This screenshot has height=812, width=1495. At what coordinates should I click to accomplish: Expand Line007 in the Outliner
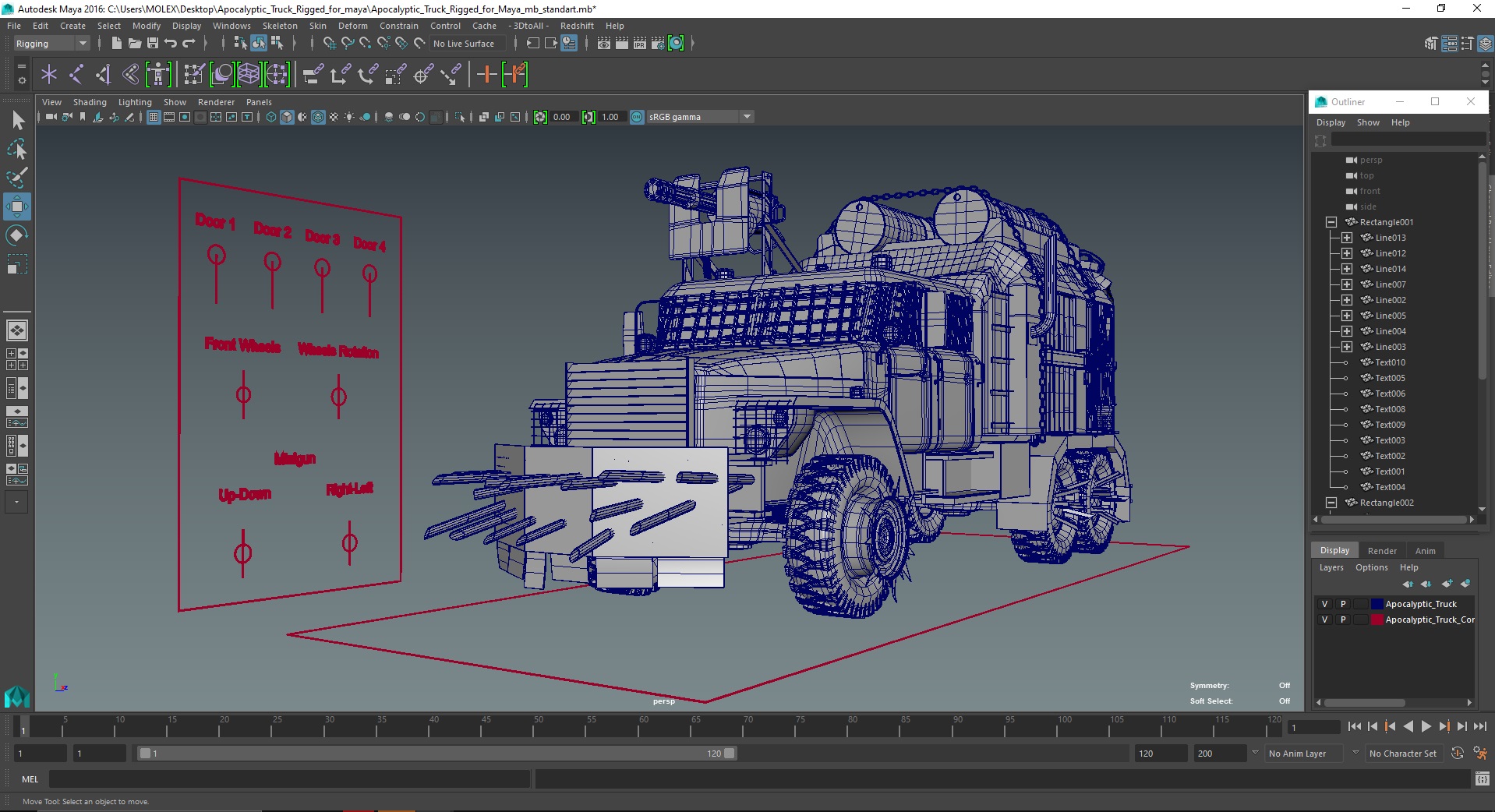[x=1347, y=284]
